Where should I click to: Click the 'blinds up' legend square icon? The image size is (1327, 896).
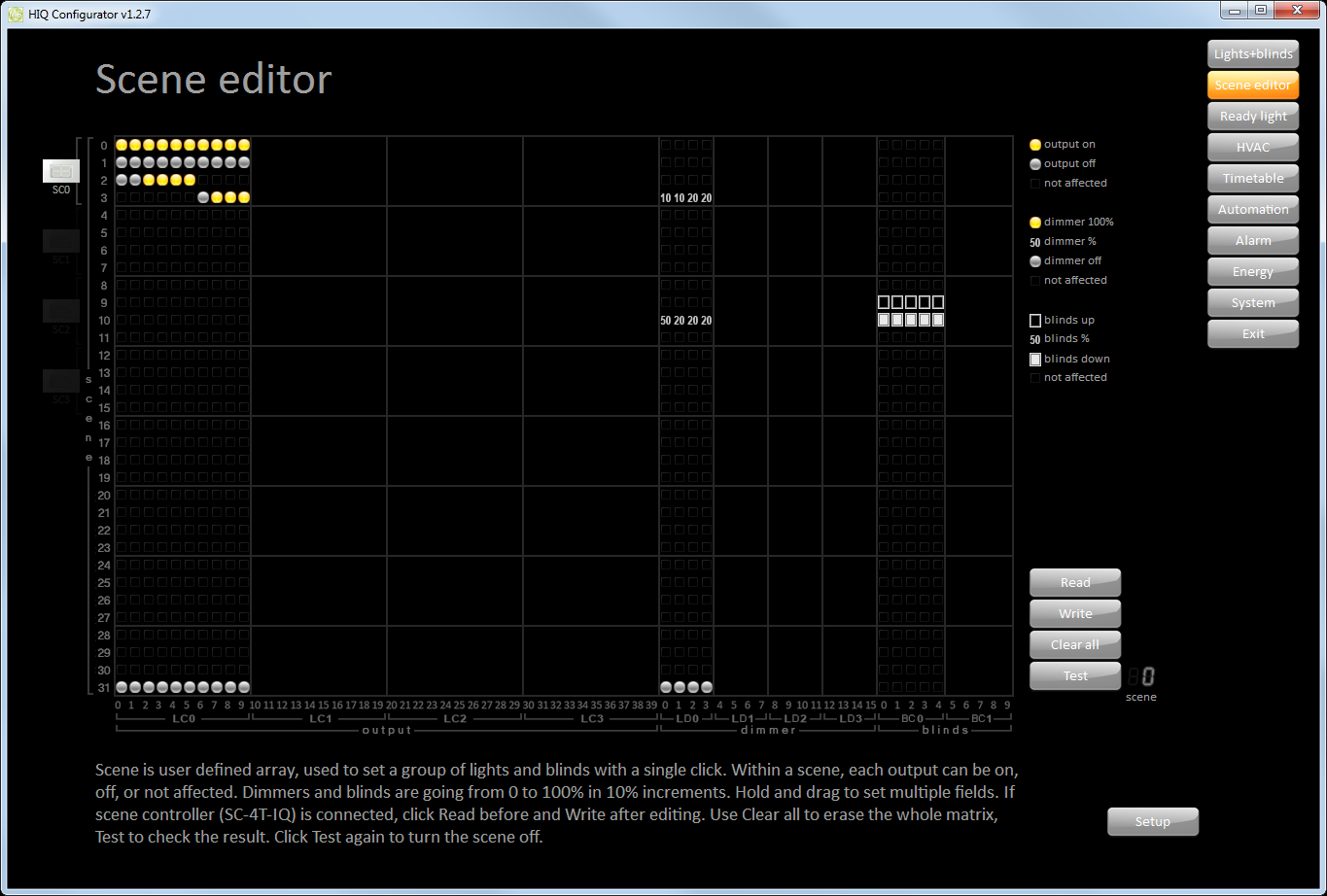click(1035, 321)
